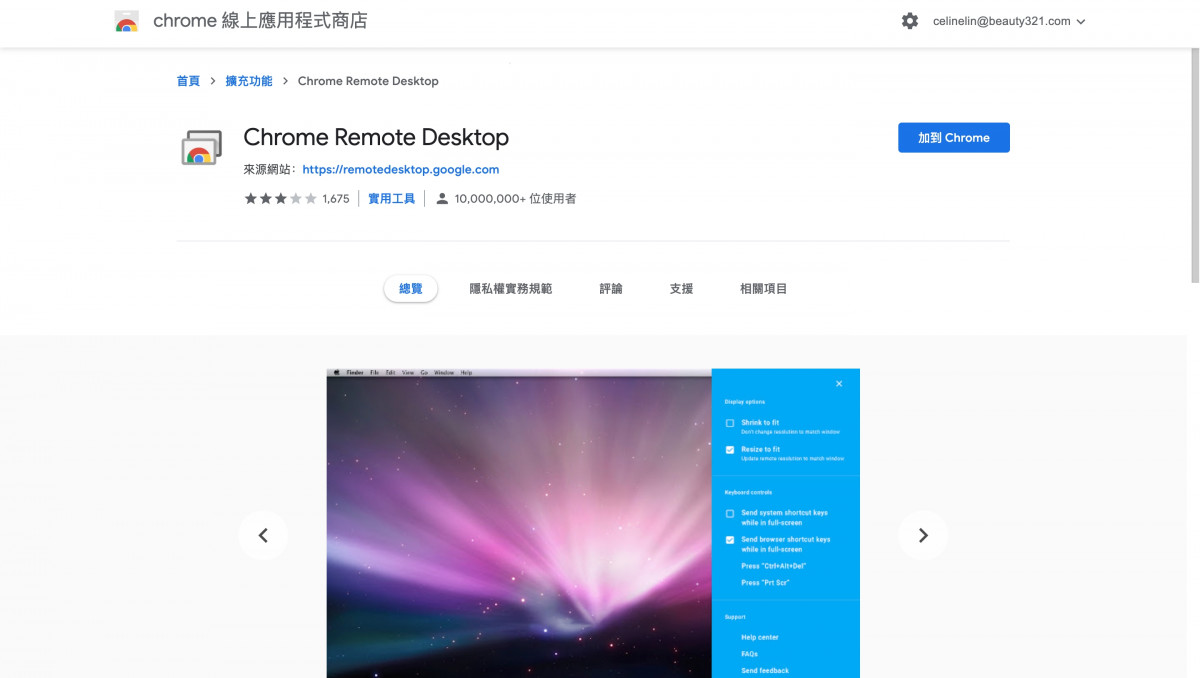Open the 相關項目 tab
The image size is (1200, 678).
pyautogui.click(x=764, y=289)
